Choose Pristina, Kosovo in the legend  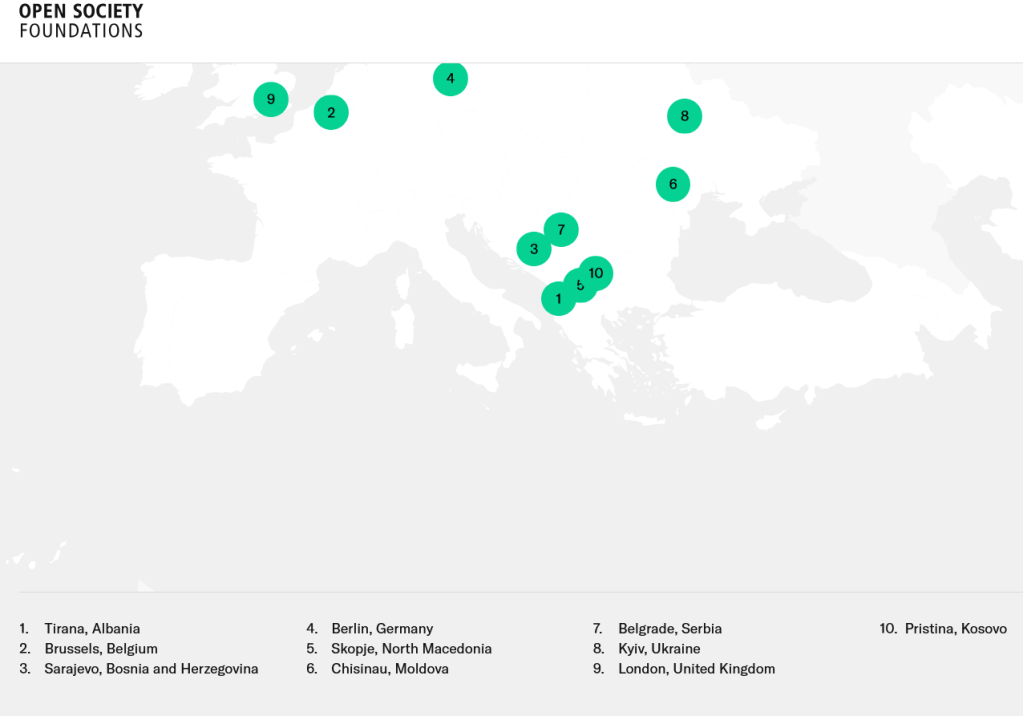[955, 629]
